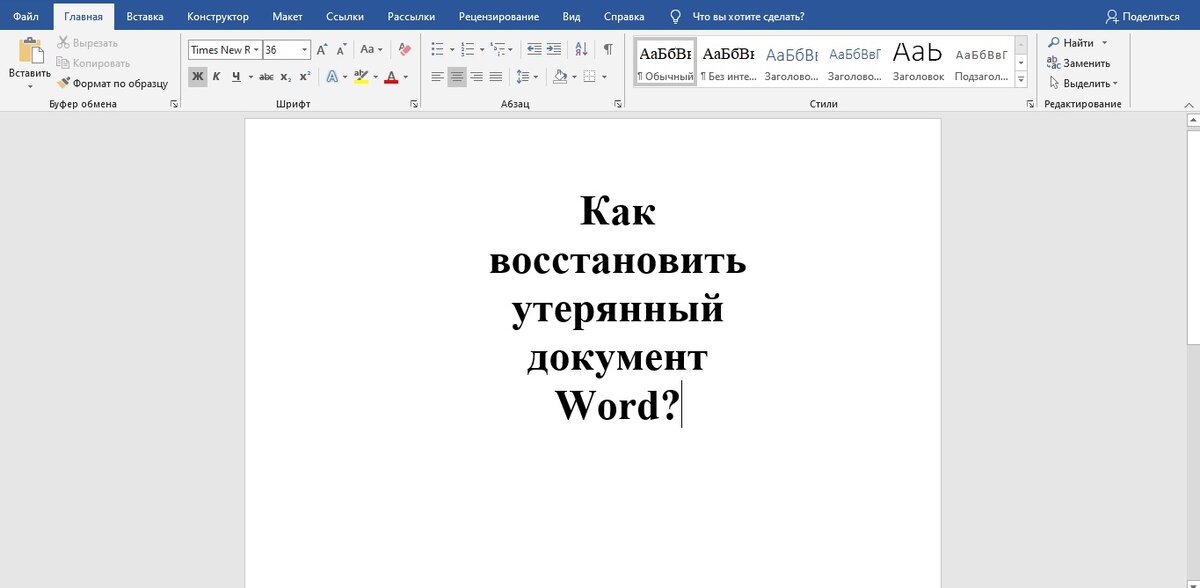Image resolution: width=1200 pixels, height=588 pixels.
Task: Apply the 'Подзагол...' subtitle style
Action: 981,62
